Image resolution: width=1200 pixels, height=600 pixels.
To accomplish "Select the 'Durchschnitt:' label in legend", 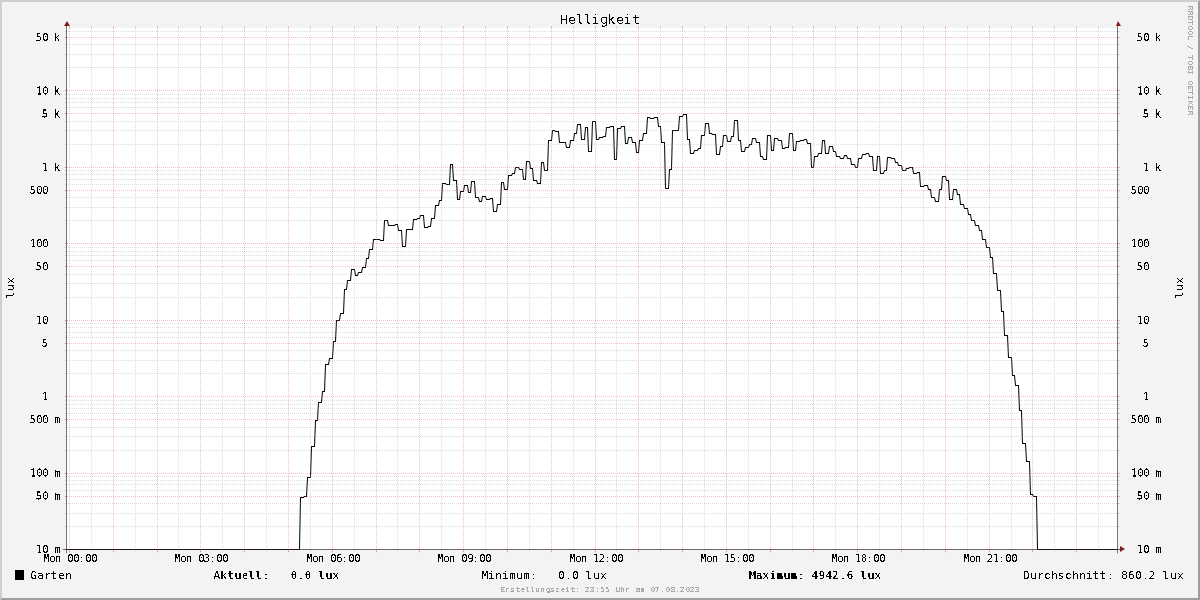I will 1067,575.
